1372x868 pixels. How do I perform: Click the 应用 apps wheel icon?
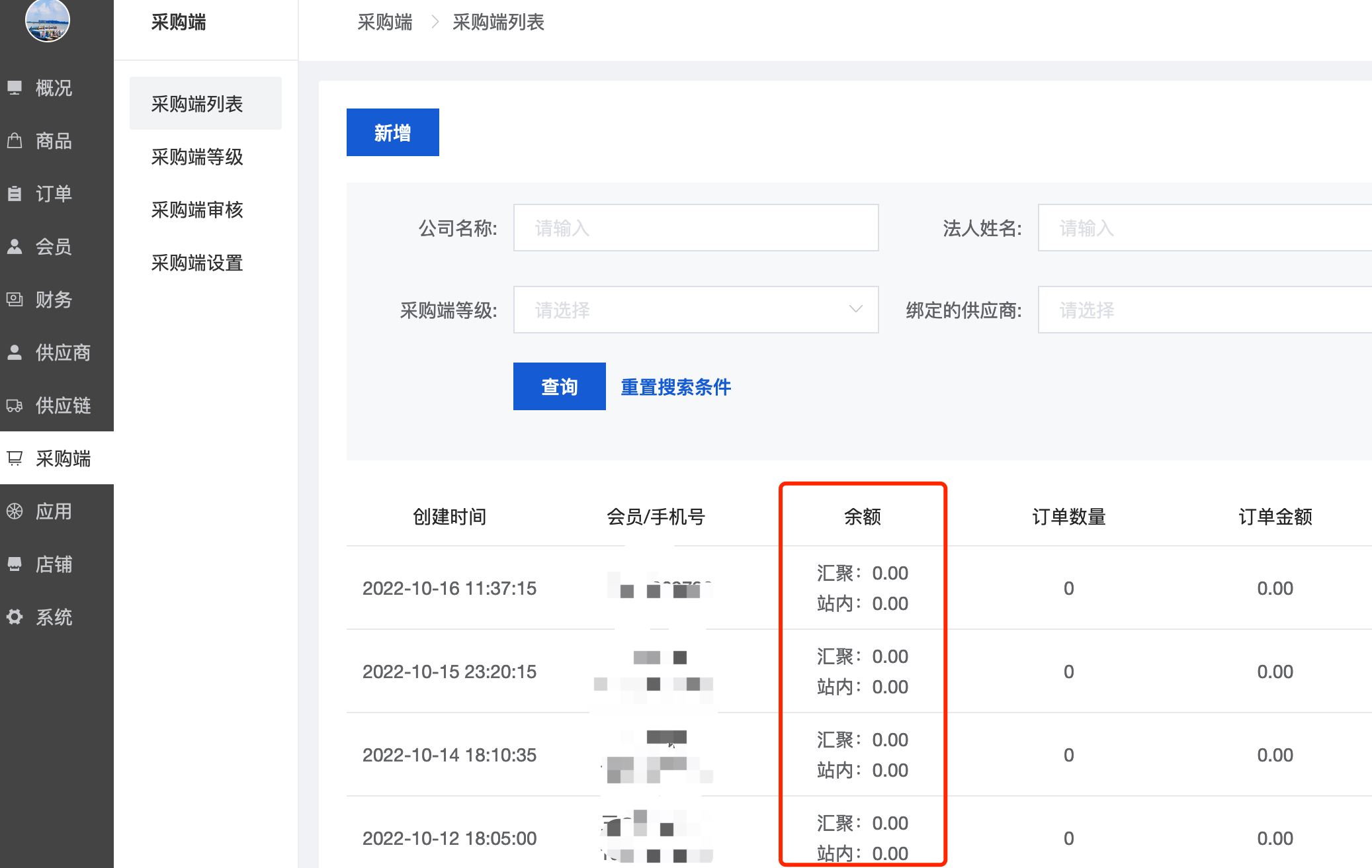pyautogui.click(x=15, y=511)
